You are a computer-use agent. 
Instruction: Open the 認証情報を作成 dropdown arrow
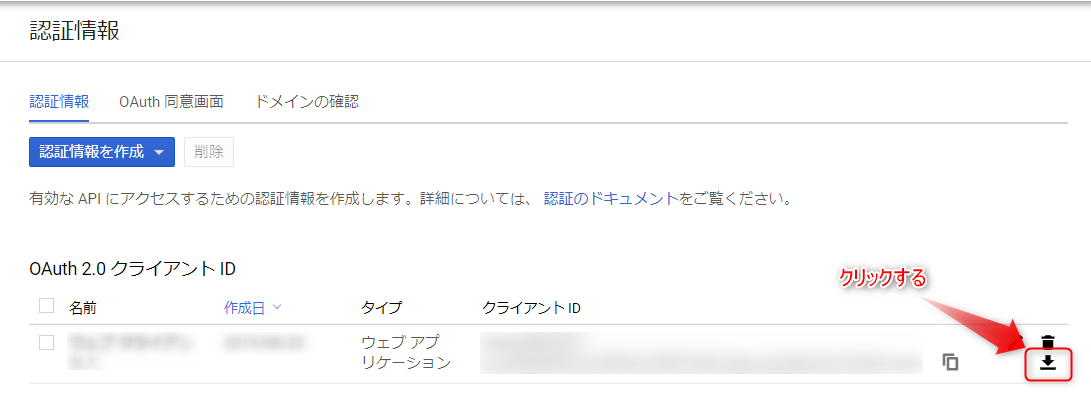point(160,152)
